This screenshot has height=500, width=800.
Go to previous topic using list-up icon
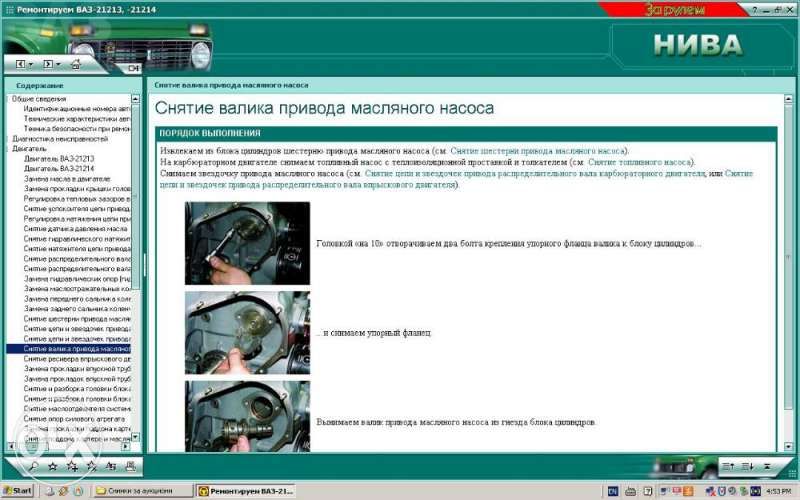[x=728, y=466]
